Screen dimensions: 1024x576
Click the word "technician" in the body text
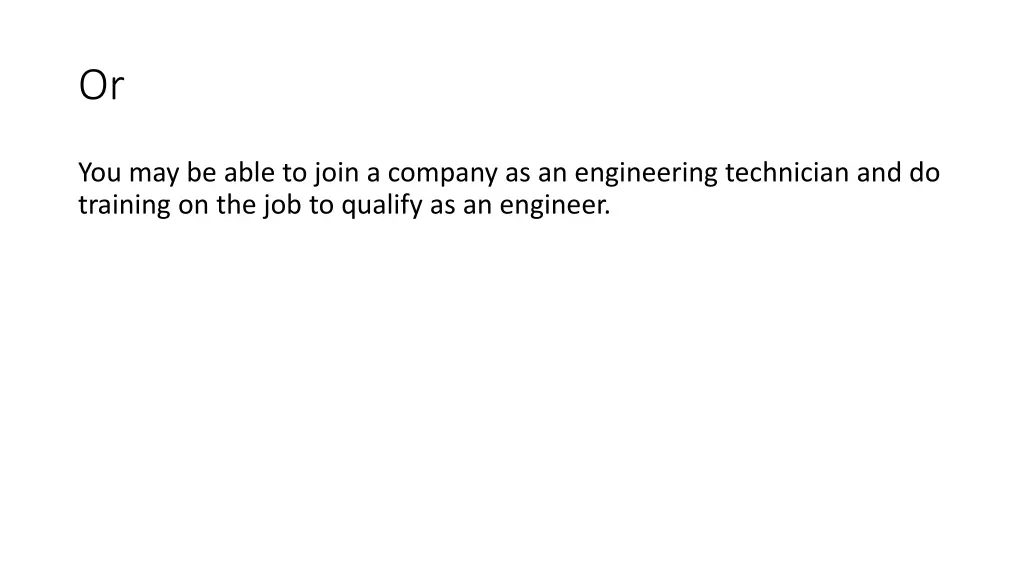[787, 172]
